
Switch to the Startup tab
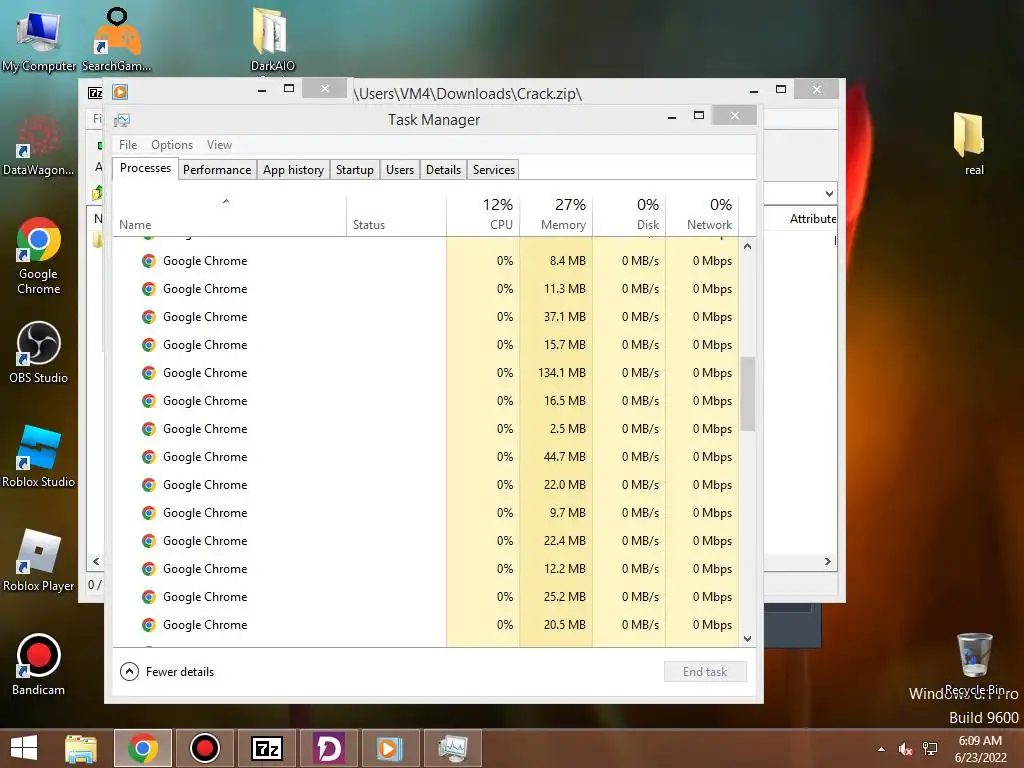click(355, 170)
